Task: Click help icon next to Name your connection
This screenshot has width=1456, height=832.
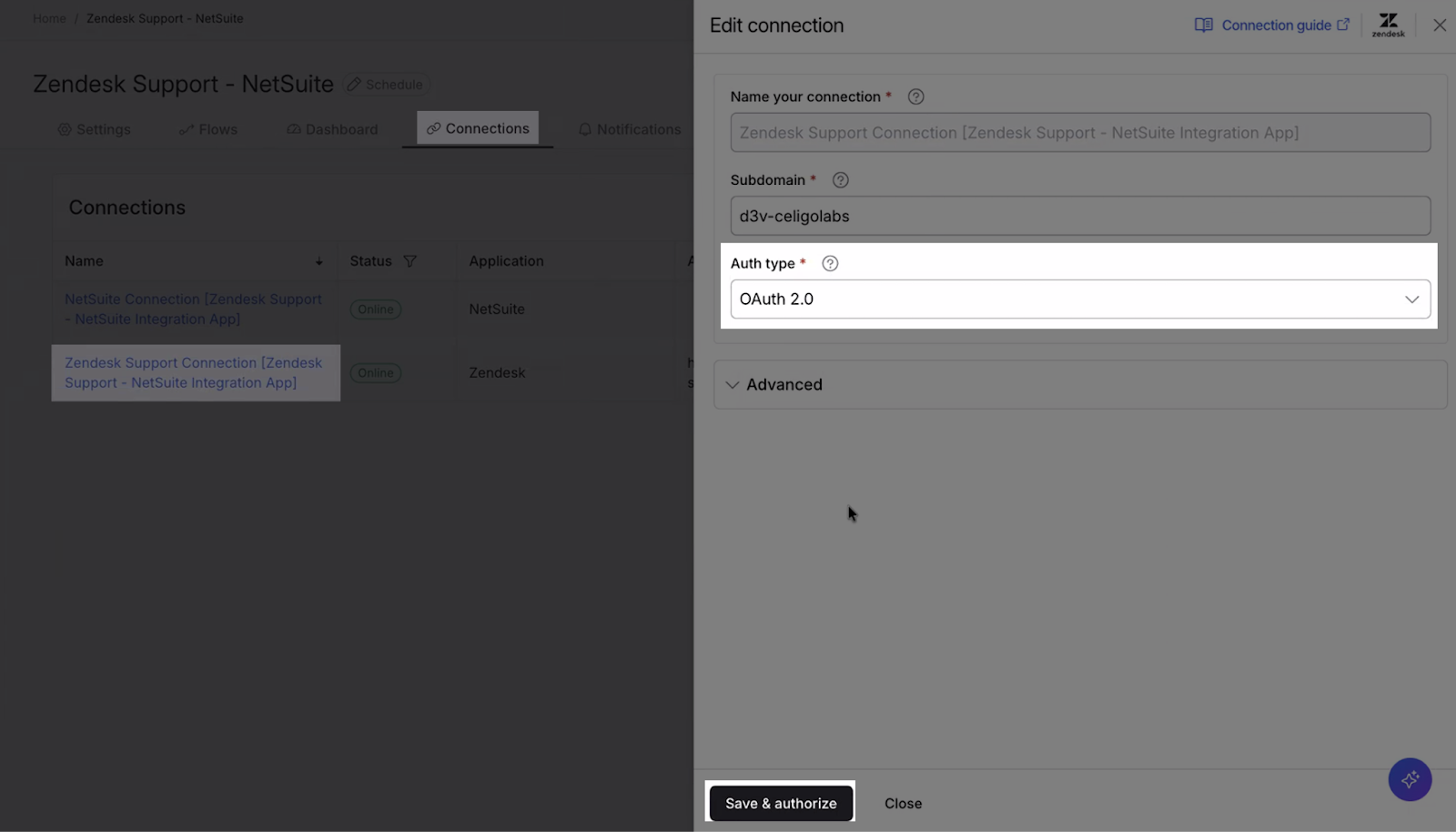Action: tap(916, 96)
